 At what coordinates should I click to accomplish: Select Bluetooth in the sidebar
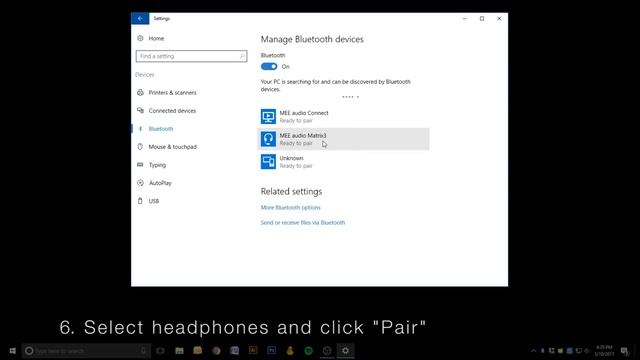pyautogui.click(x=161, y=129)
